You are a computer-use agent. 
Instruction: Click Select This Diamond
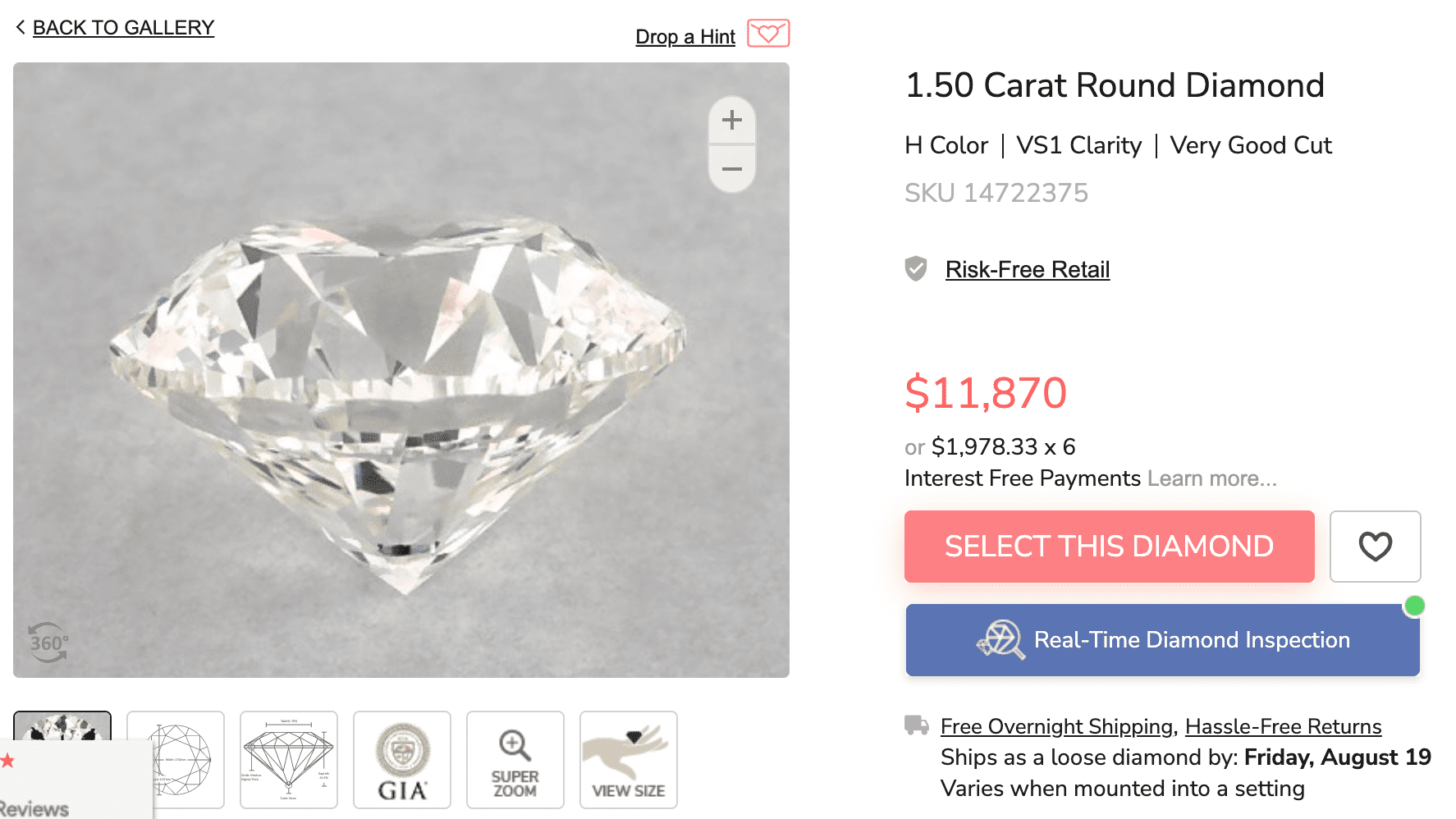coord(1109,547)
